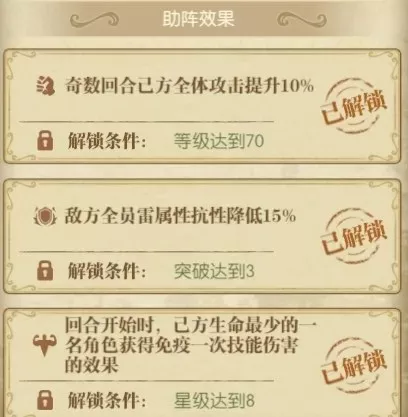
Task: Click the 已解锁 stamp on attack-boost card
Action: tap(354, 106)
